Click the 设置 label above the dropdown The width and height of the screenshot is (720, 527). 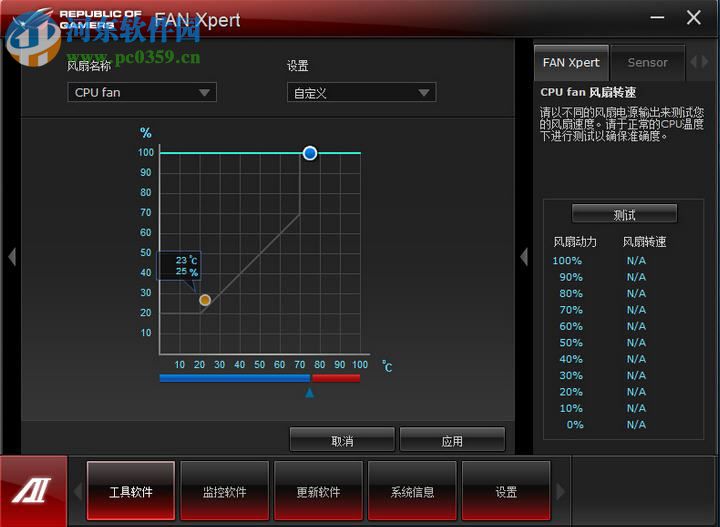coord(298,66)
